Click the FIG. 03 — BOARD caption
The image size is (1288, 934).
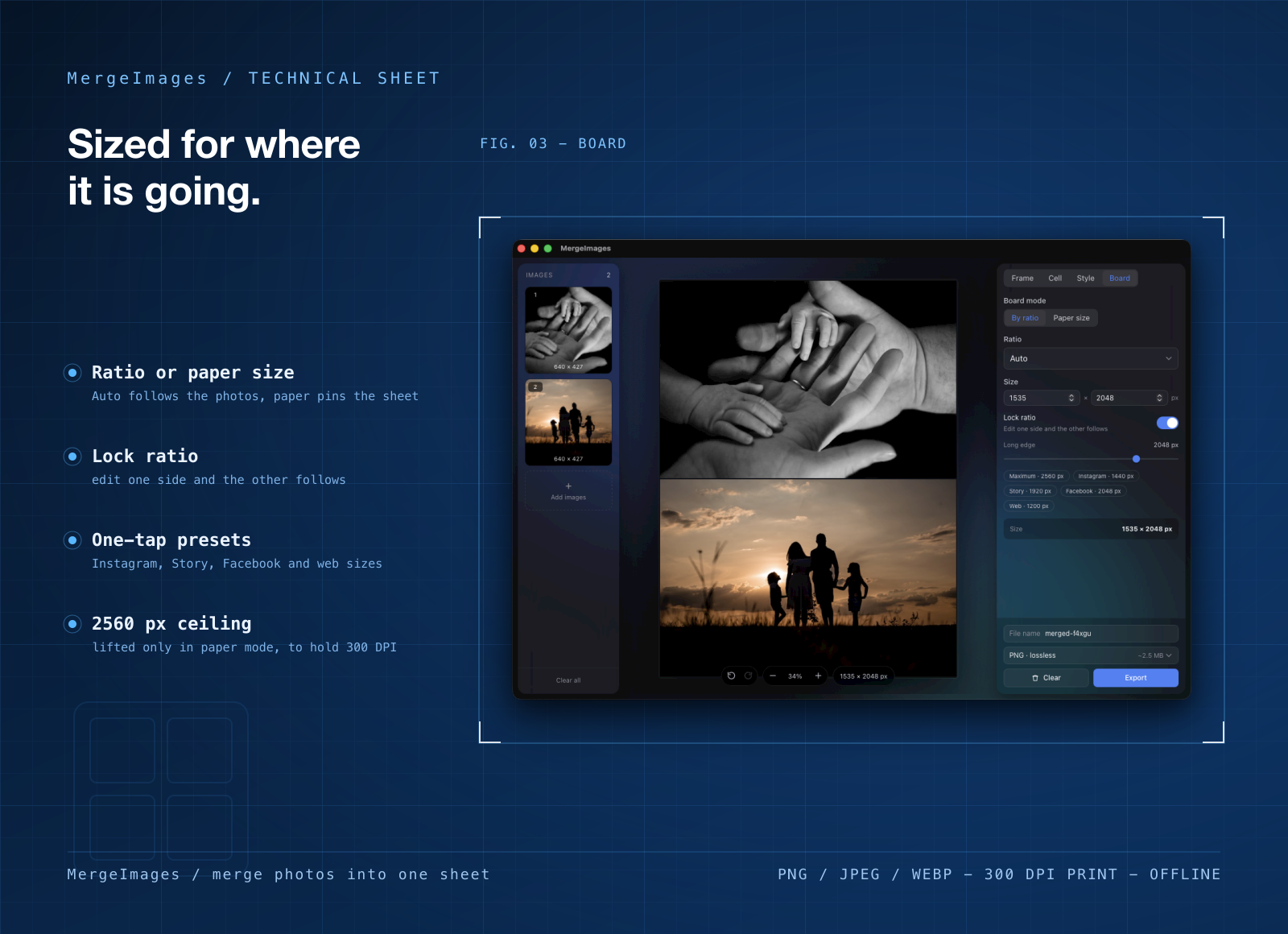553,143
